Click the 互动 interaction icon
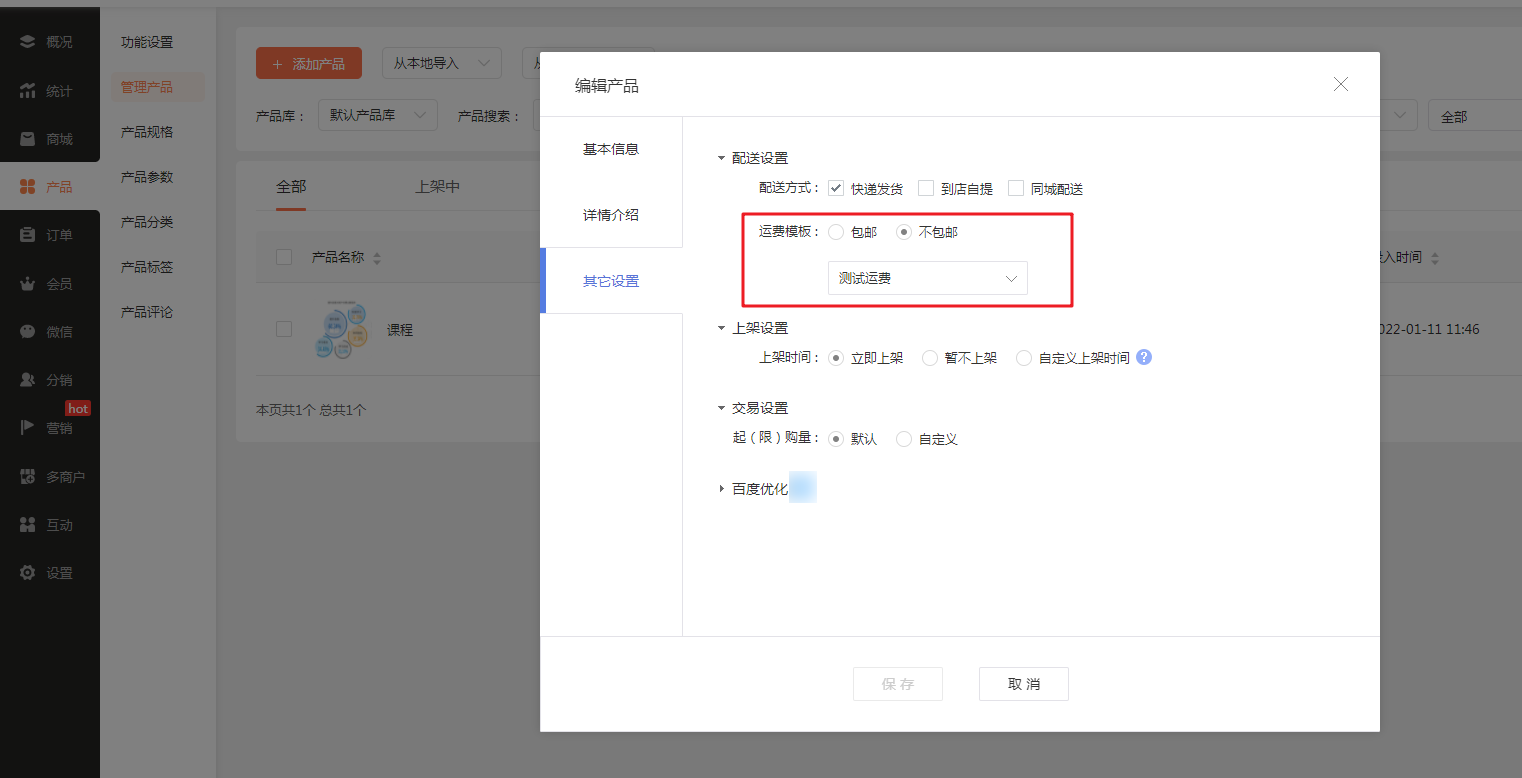This screenshot has width=1522, height=778. click(x=27, y=525)
